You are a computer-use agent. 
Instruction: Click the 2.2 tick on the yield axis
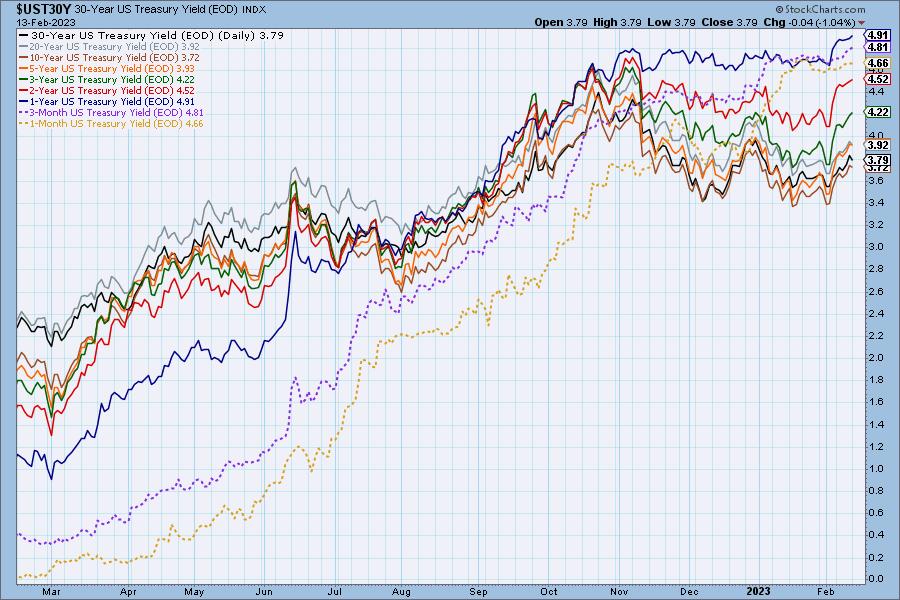pos(876,335)
